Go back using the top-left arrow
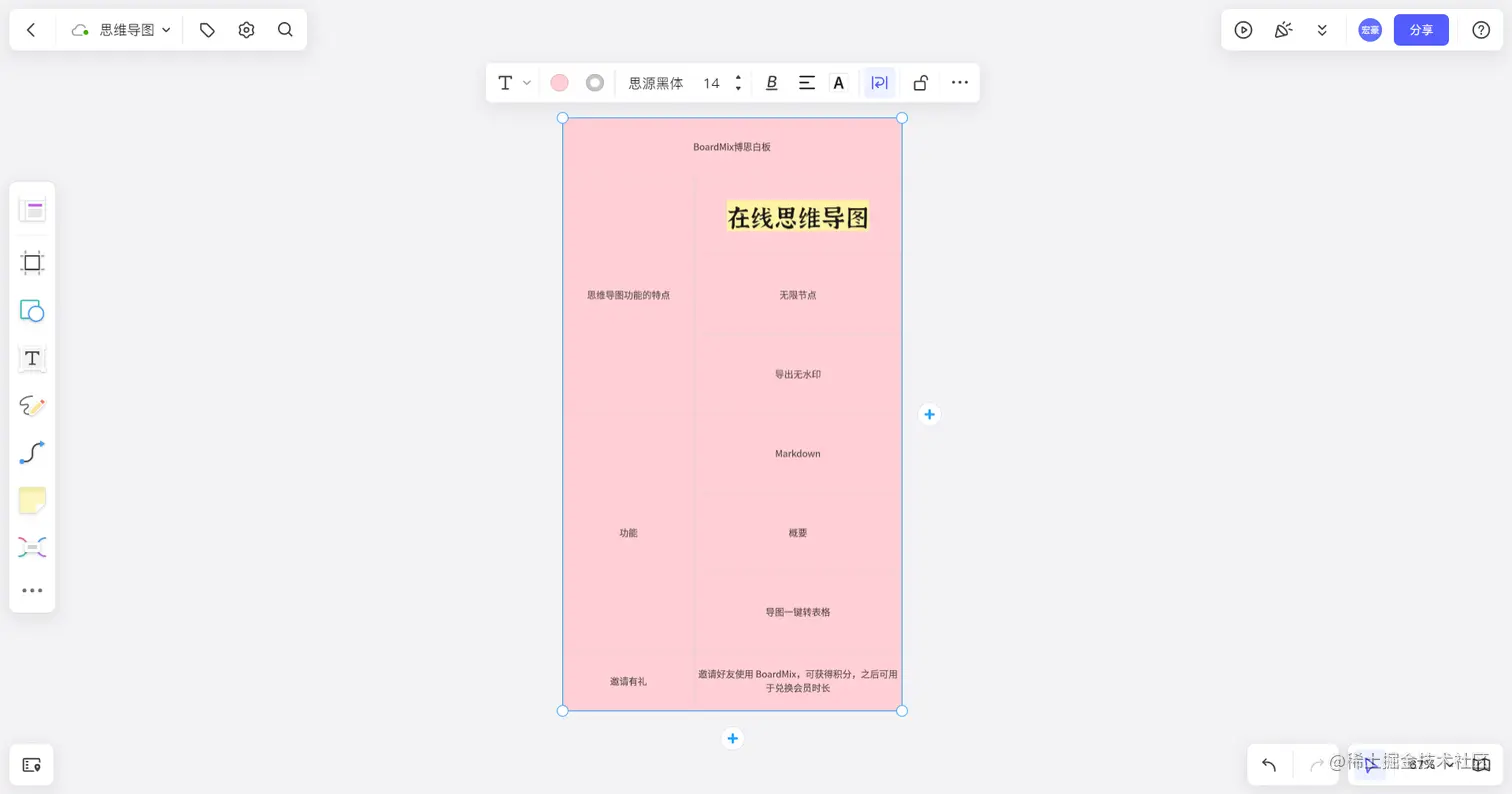This screenshot has width=1512, height=794. point(31,30)
